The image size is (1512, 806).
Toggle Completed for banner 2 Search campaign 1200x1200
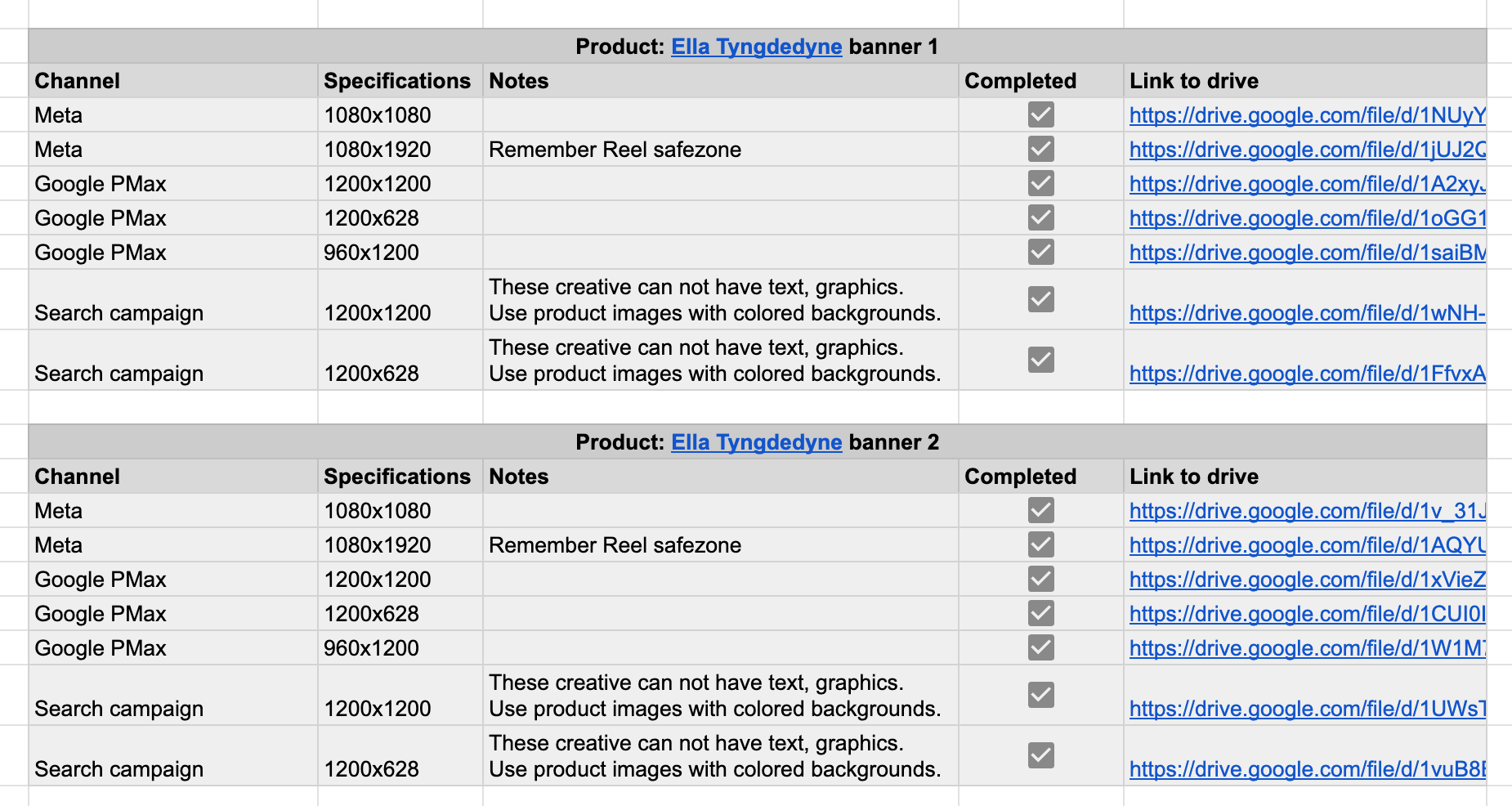point(1040,695)
